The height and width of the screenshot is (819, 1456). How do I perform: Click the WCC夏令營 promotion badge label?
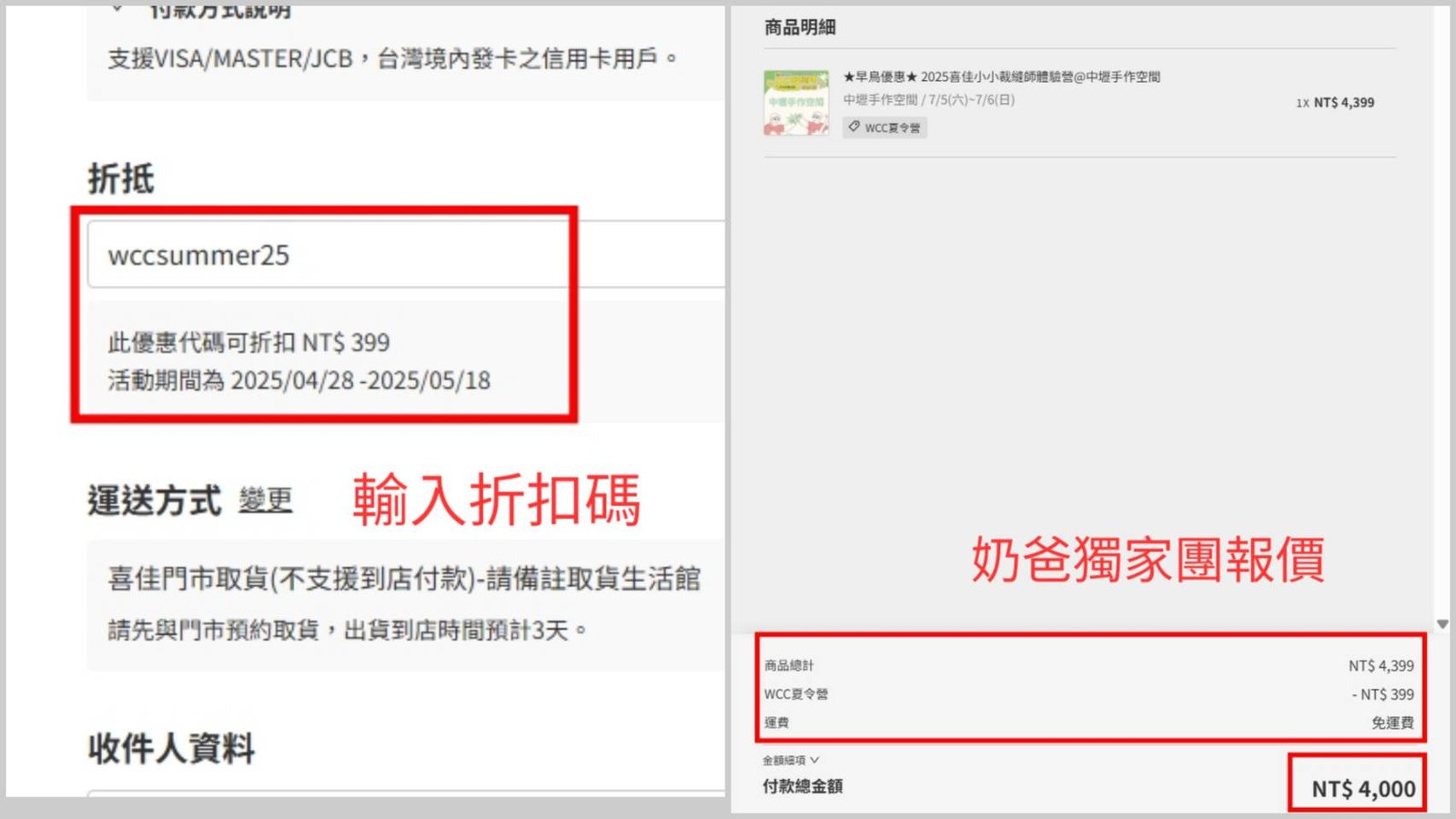tap(892, 128)
